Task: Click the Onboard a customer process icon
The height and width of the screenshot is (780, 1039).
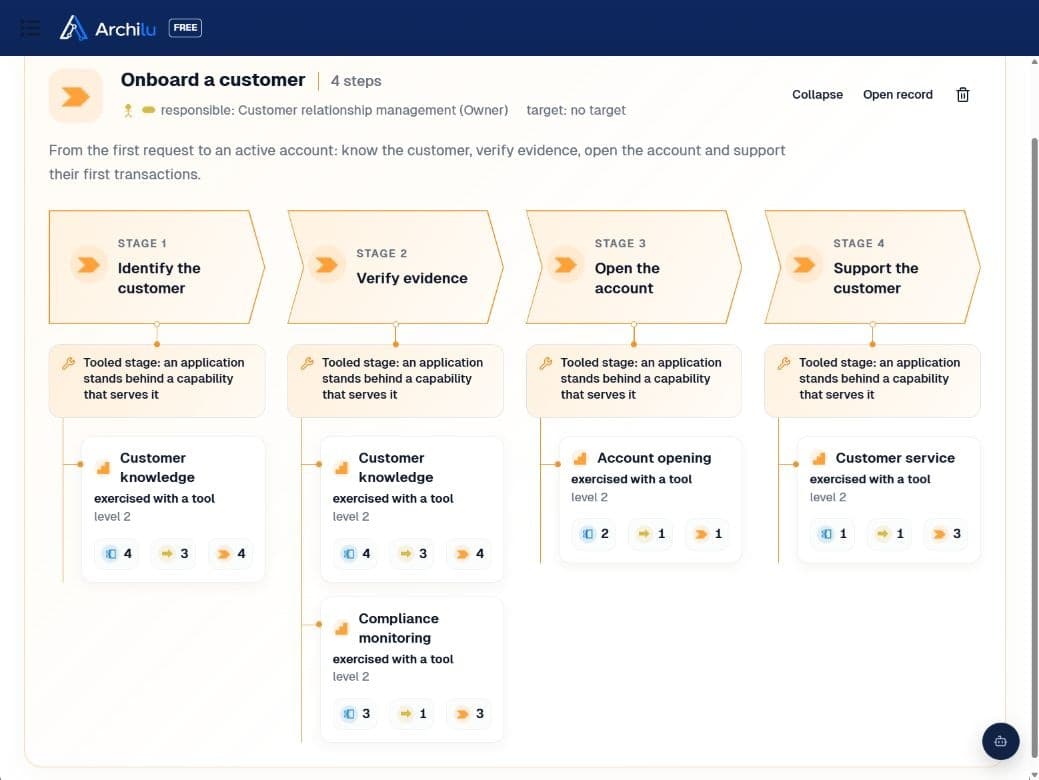Action: (76, 96)
